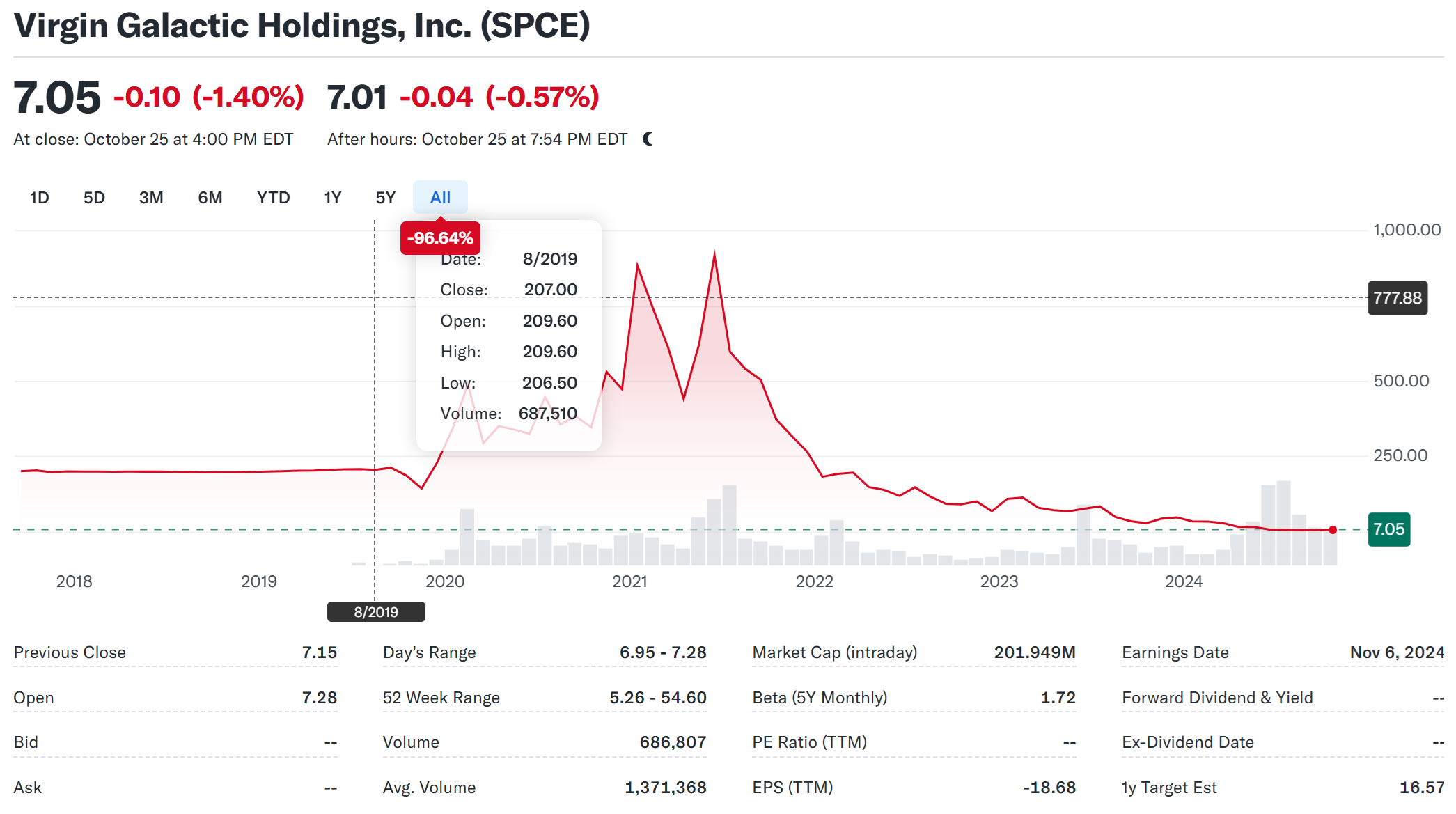Click the 686,807 volume value

point(673,742)
